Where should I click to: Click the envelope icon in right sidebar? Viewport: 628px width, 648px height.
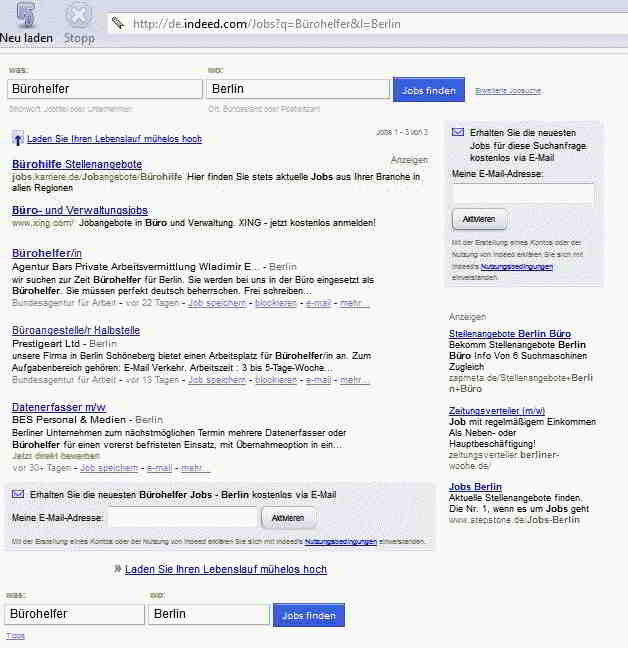[458, 132]
